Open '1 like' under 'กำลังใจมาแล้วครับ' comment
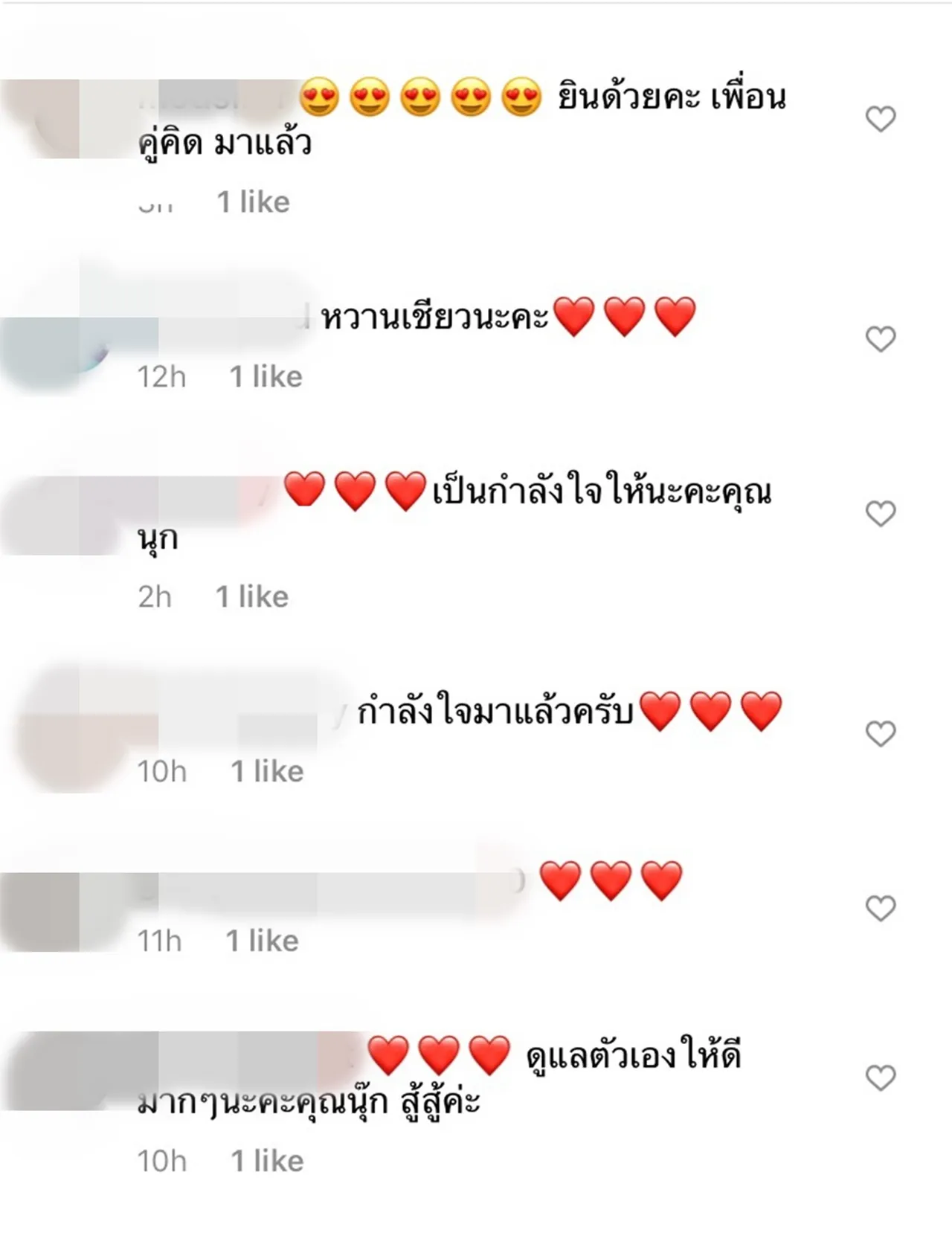This screenshot has height=1250, width=952. click(x=267, y=772)
